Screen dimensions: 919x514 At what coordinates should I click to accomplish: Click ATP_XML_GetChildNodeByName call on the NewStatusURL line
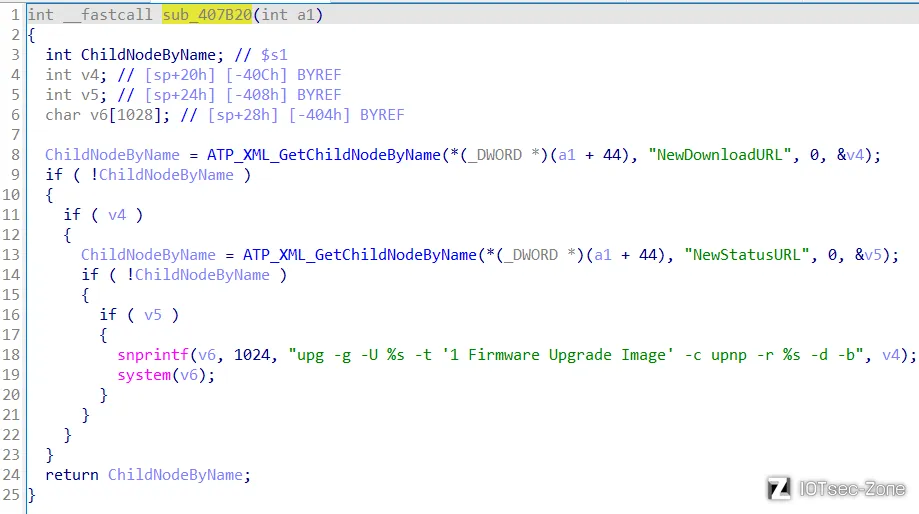(x=360, y=255)
